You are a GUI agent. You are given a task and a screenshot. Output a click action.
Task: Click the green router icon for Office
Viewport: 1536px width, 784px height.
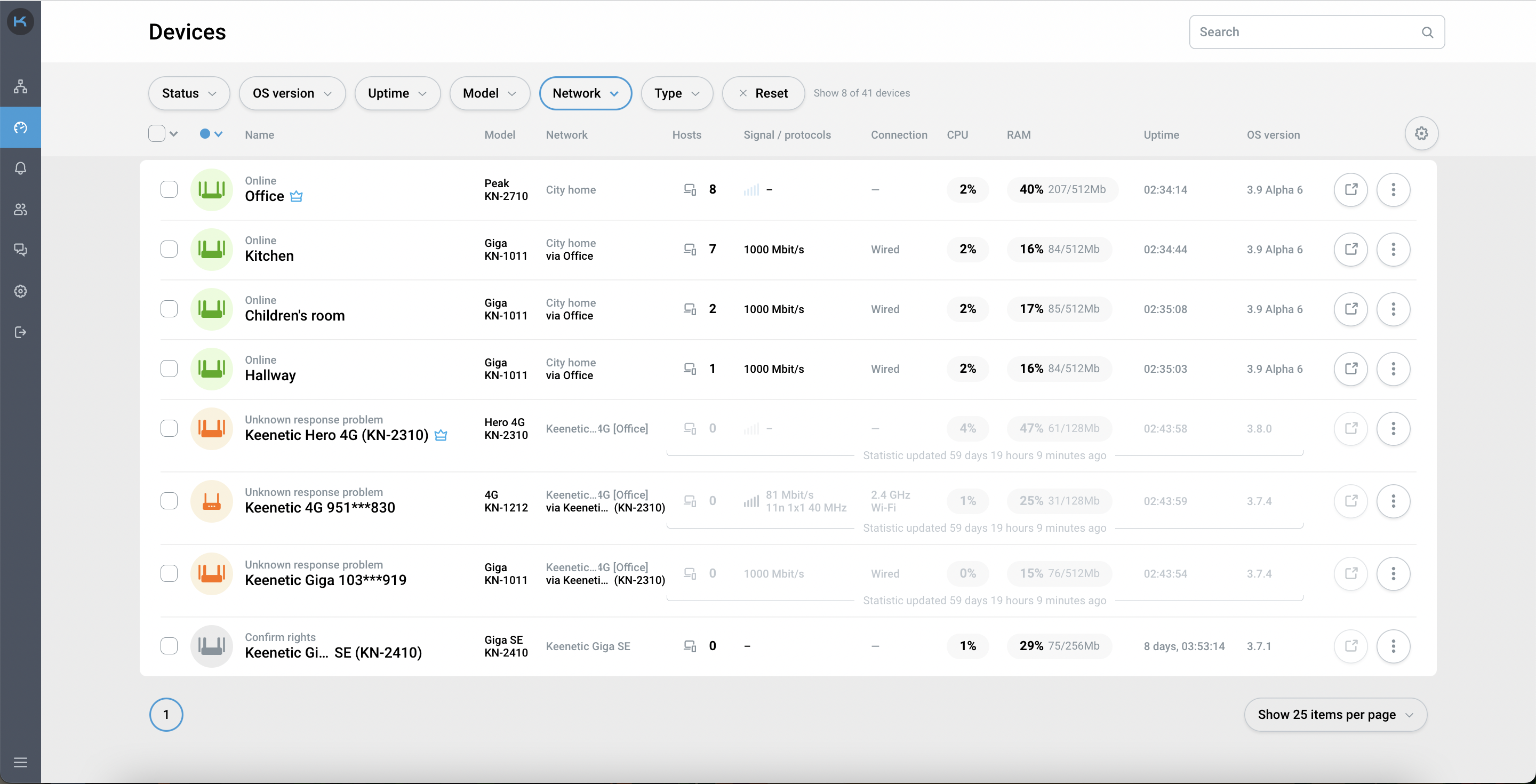[x=212, y=189]
